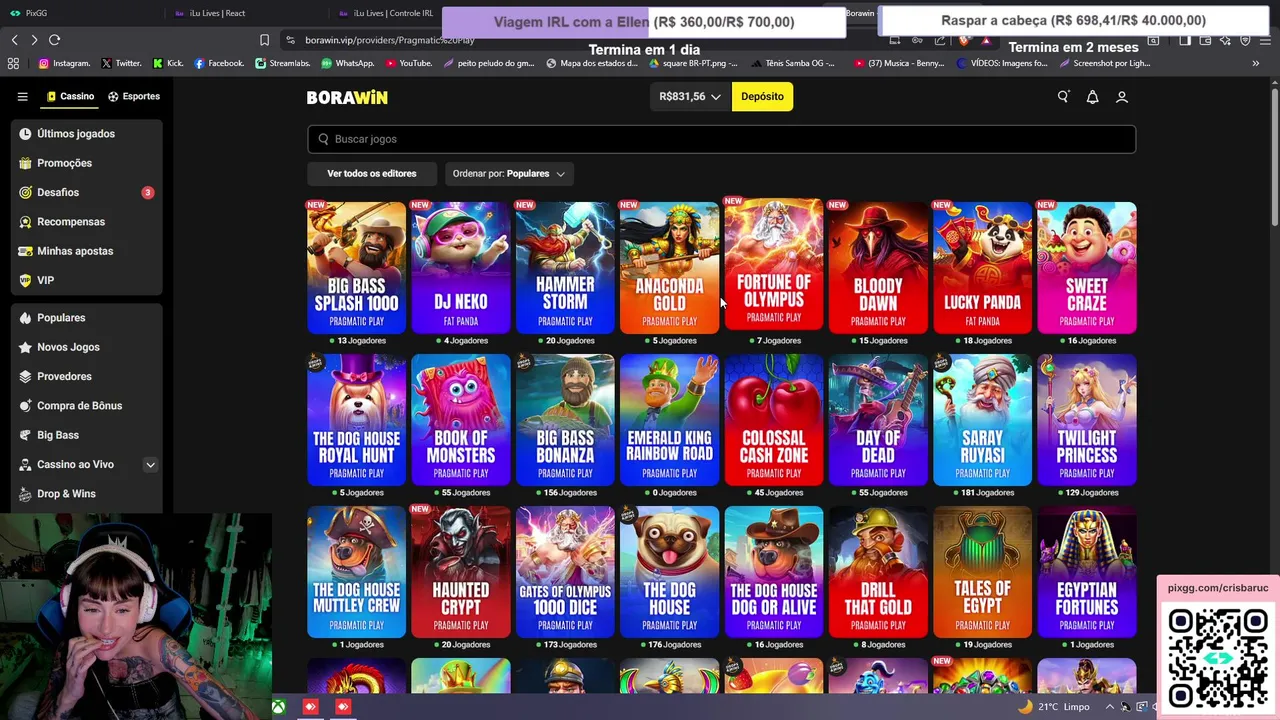
Task: Open the user profile icon
Action: [x=1122, y=97]
